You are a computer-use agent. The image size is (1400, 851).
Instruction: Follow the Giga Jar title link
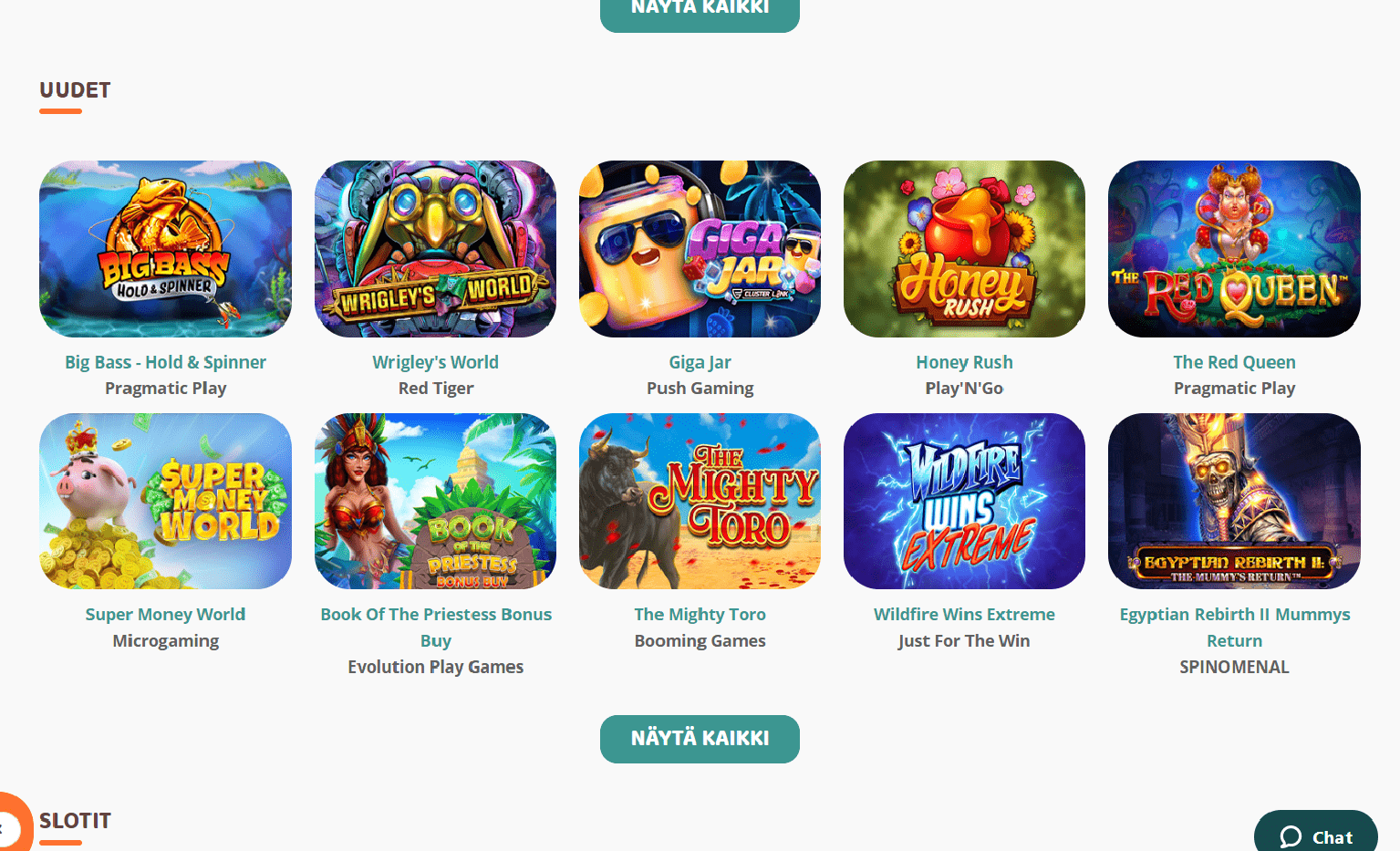pyautogui.click(x=700, y=362)
